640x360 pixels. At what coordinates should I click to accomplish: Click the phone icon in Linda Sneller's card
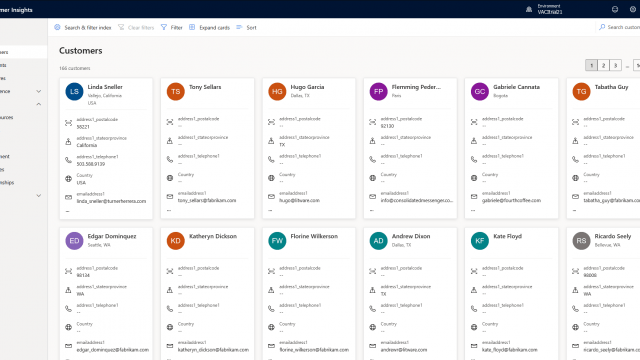coord(69,160)
